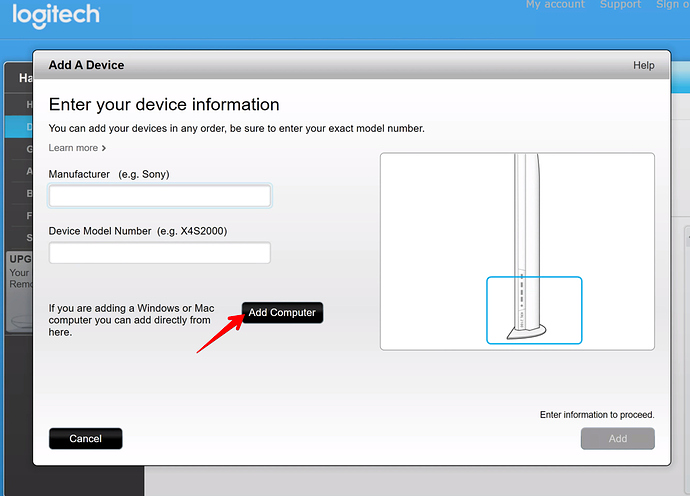Open Help in the Add A Device dialog
The width and height of the screenshot is (690, 496).
(x=643, y=65)
